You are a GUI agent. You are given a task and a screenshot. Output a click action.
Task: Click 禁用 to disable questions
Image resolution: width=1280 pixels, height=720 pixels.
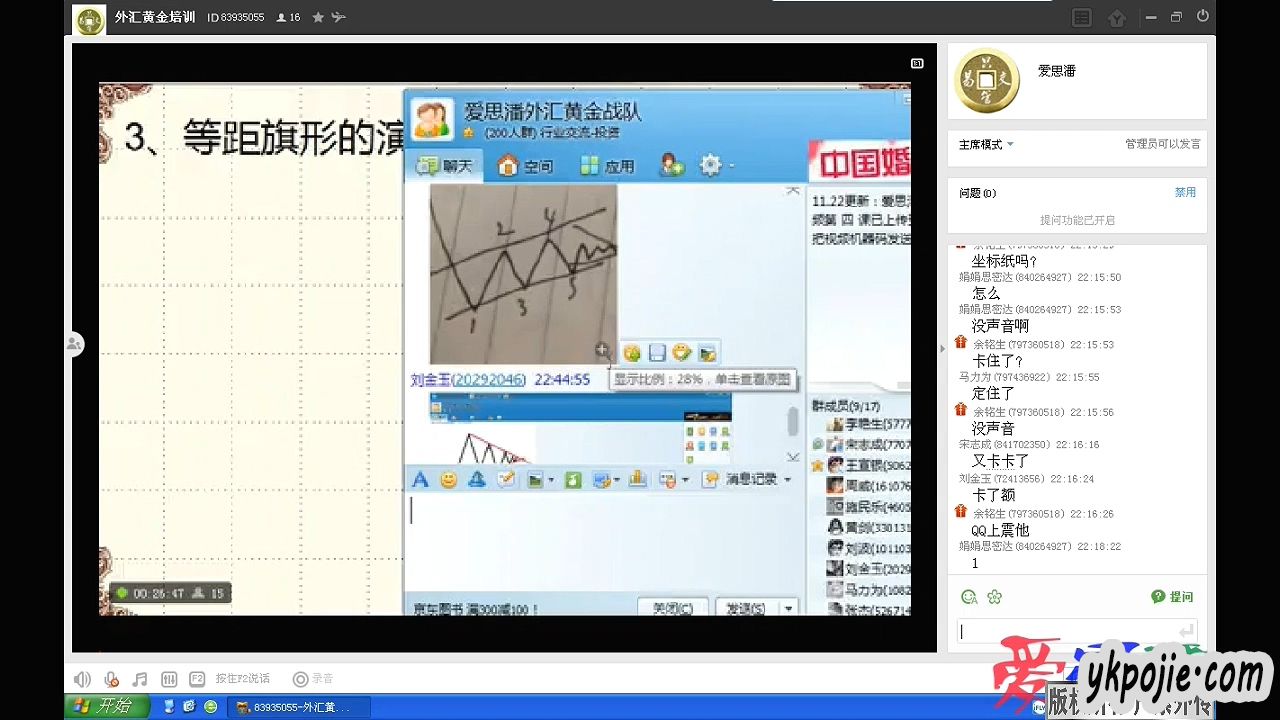1185,192
